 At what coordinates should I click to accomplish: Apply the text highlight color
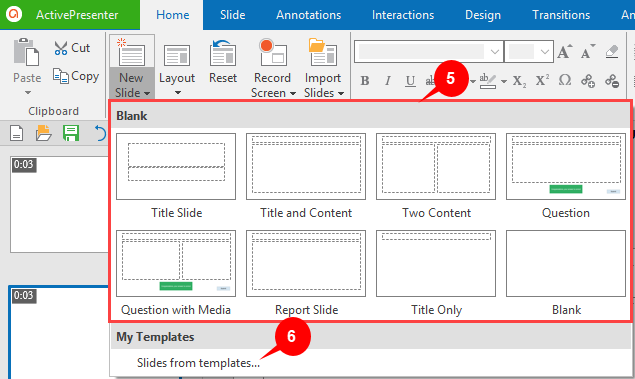488,81
